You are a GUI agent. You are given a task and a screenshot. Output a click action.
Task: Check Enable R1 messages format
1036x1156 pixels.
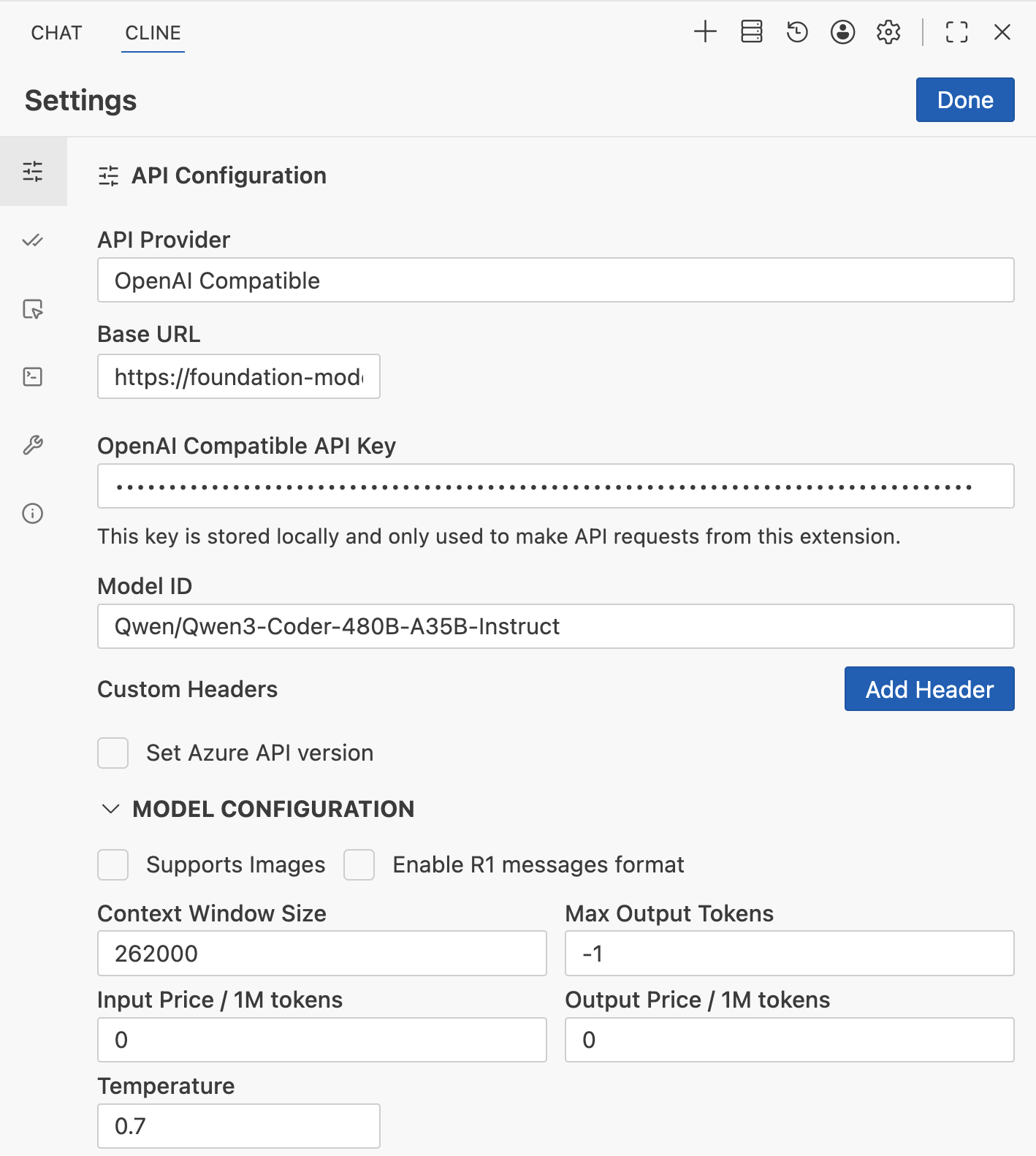click(x=359, y=864)
